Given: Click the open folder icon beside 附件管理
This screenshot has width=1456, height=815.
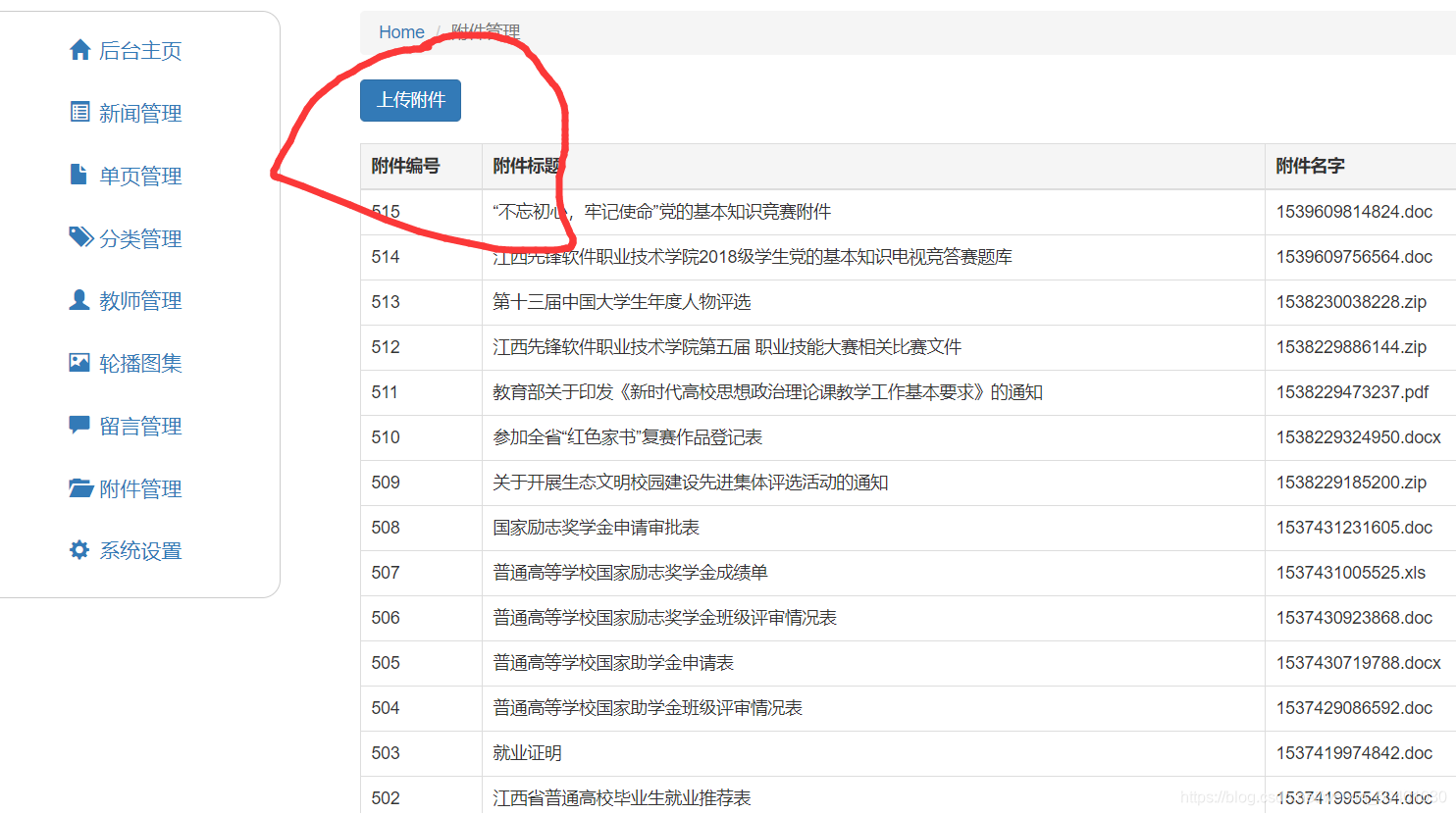Looking at the screenshot, I should click(x=80, y=487).
